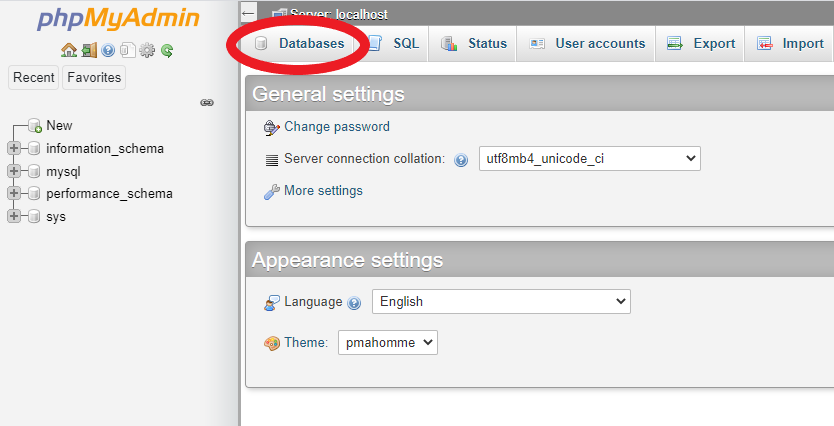Screen dimensions: 834x426
Task: Open navigation panel settings gear icon
Action: tap(147, 51)
